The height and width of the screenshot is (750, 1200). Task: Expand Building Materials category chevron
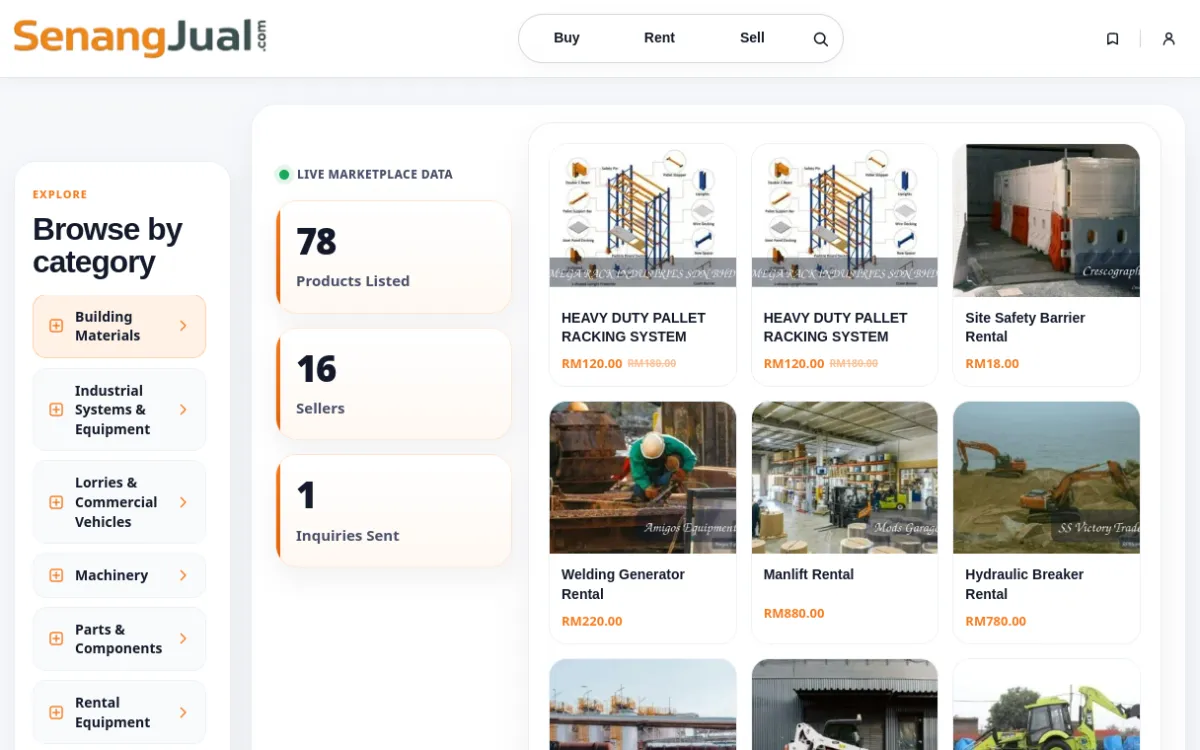pos(183,326)
